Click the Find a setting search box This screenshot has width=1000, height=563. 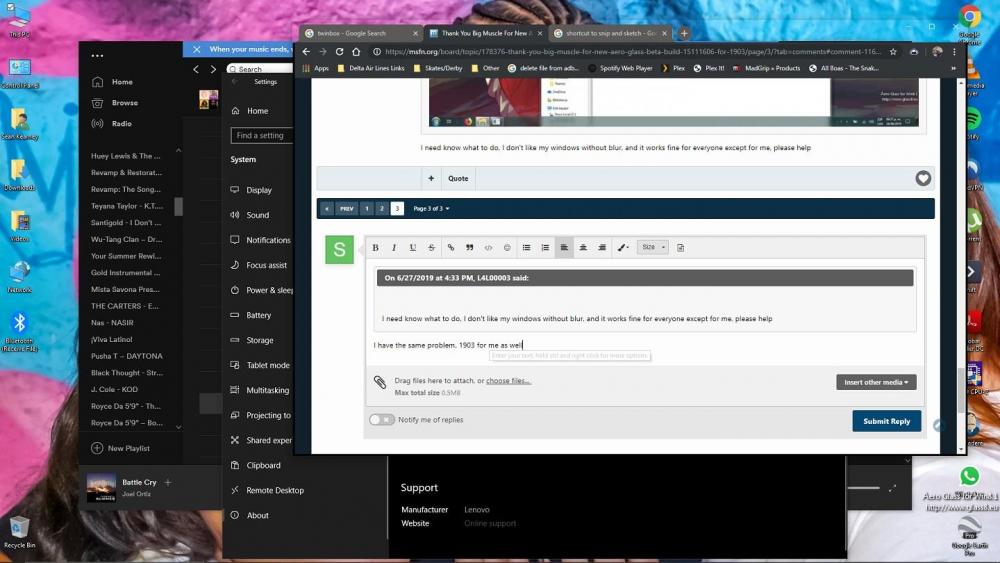click(x=262, y=135)
